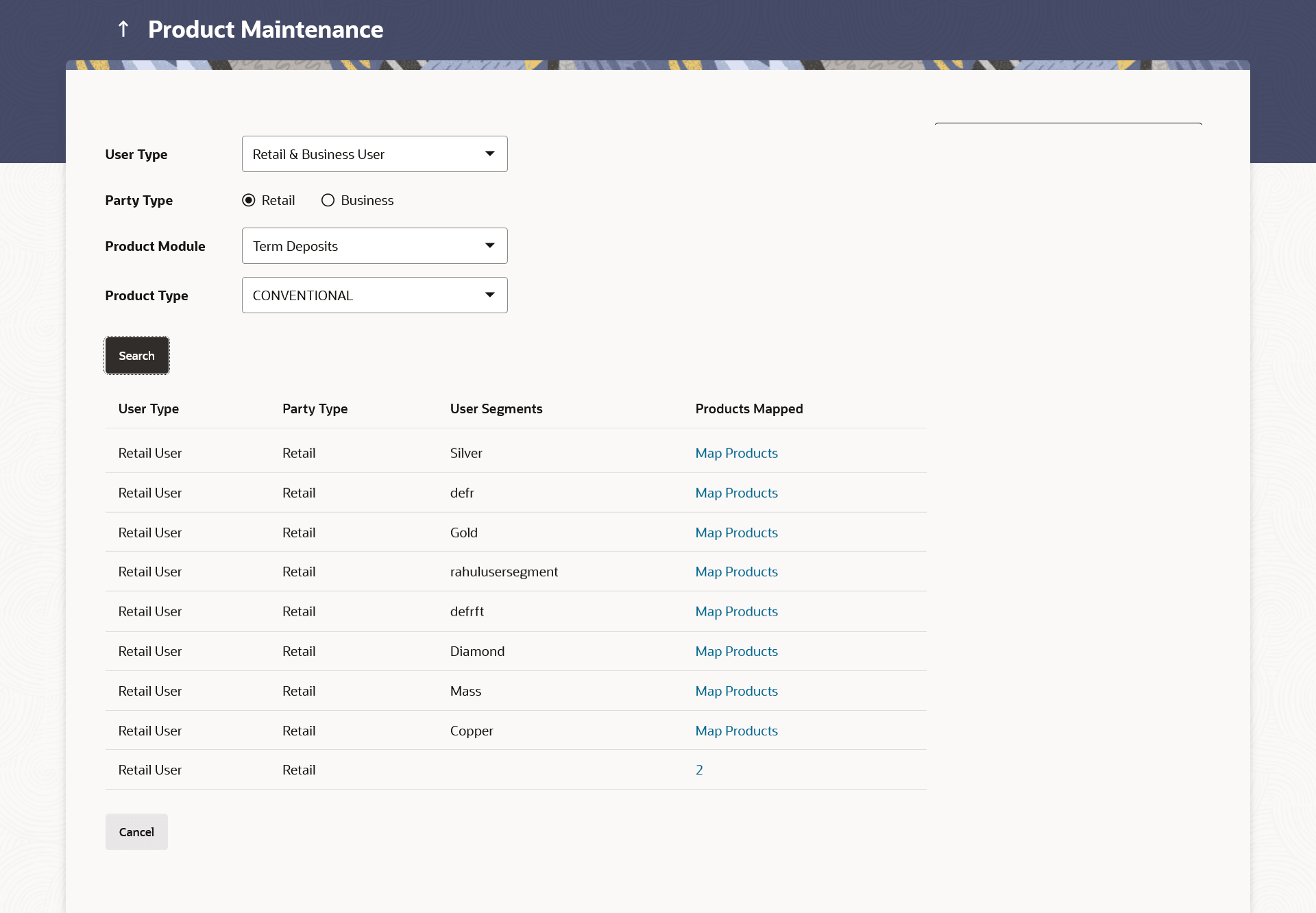
Task: Click the Products Mapped column header
Action: click(749, 409)
